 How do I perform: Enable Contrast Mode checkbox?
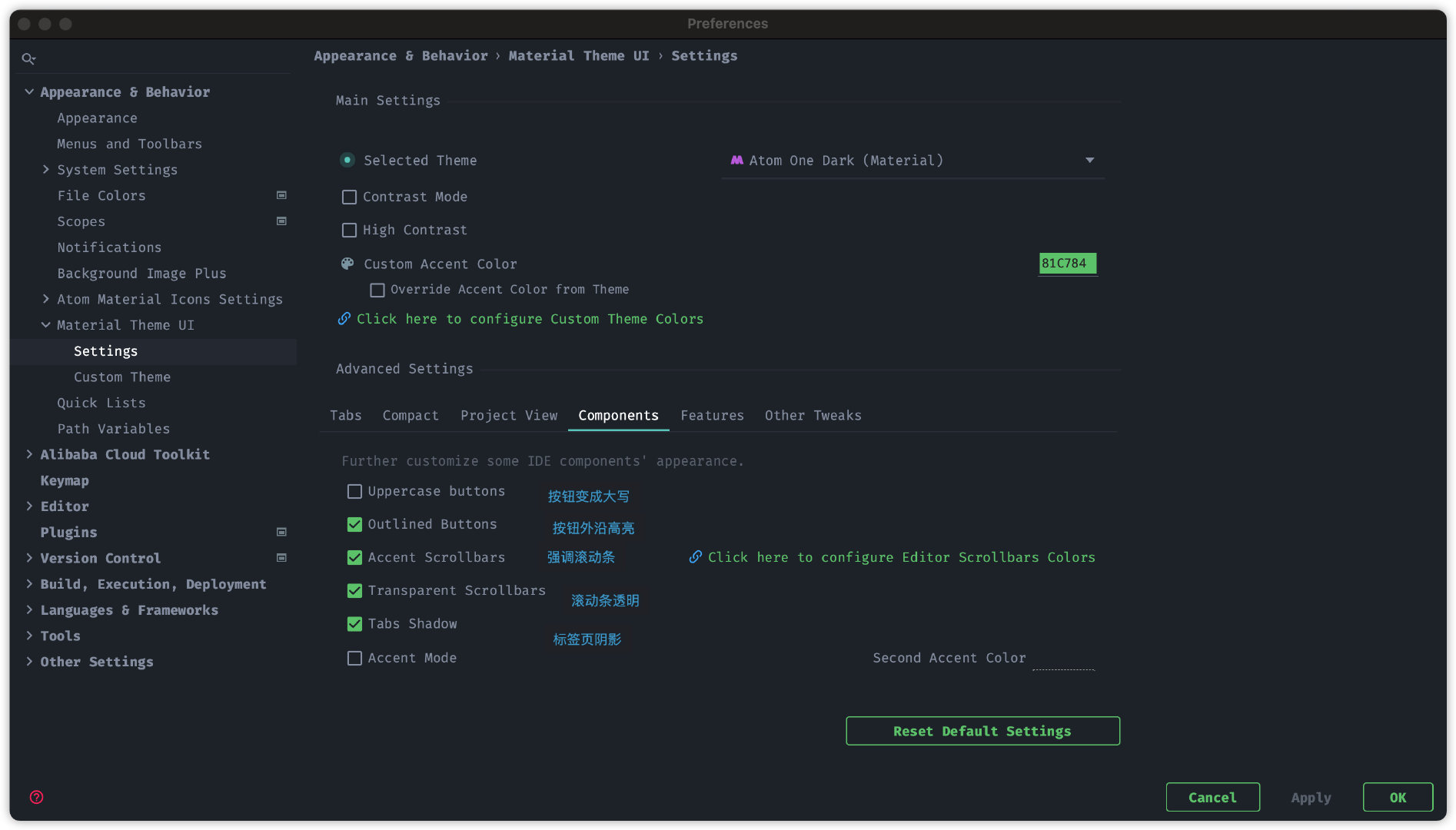coord(349,197)
